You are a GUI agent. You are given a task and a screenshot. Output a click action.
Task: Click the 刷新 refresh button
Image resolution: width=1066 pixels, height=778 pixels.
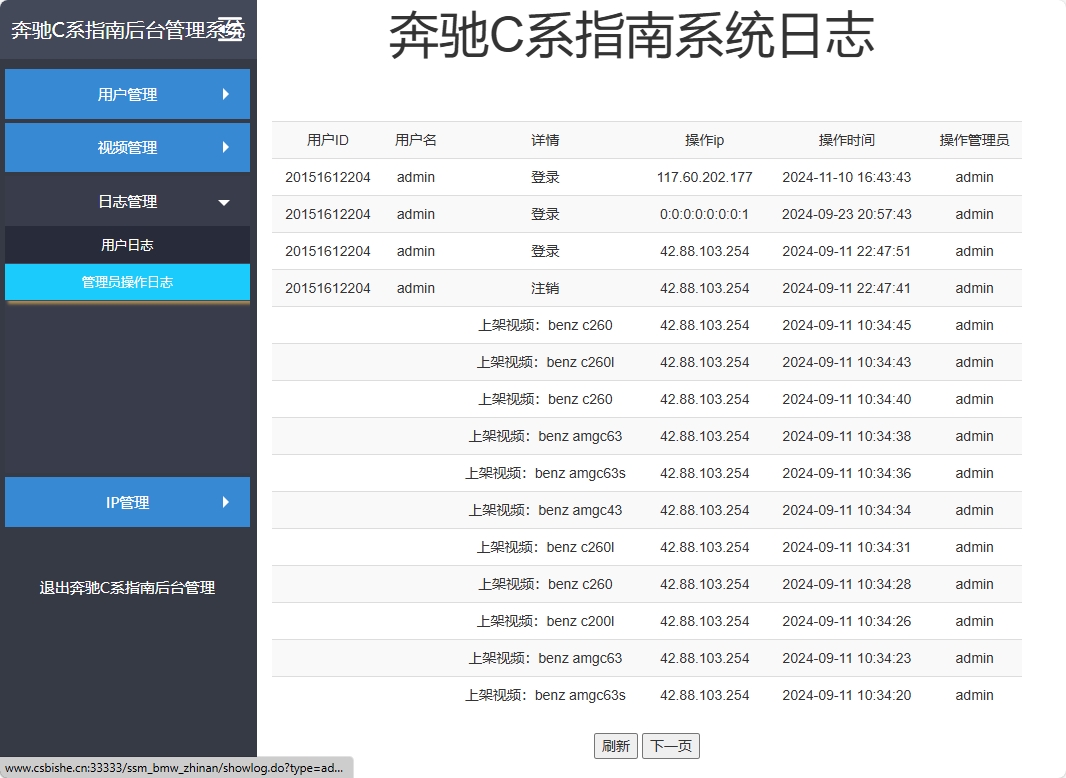[x=615, y=745]
